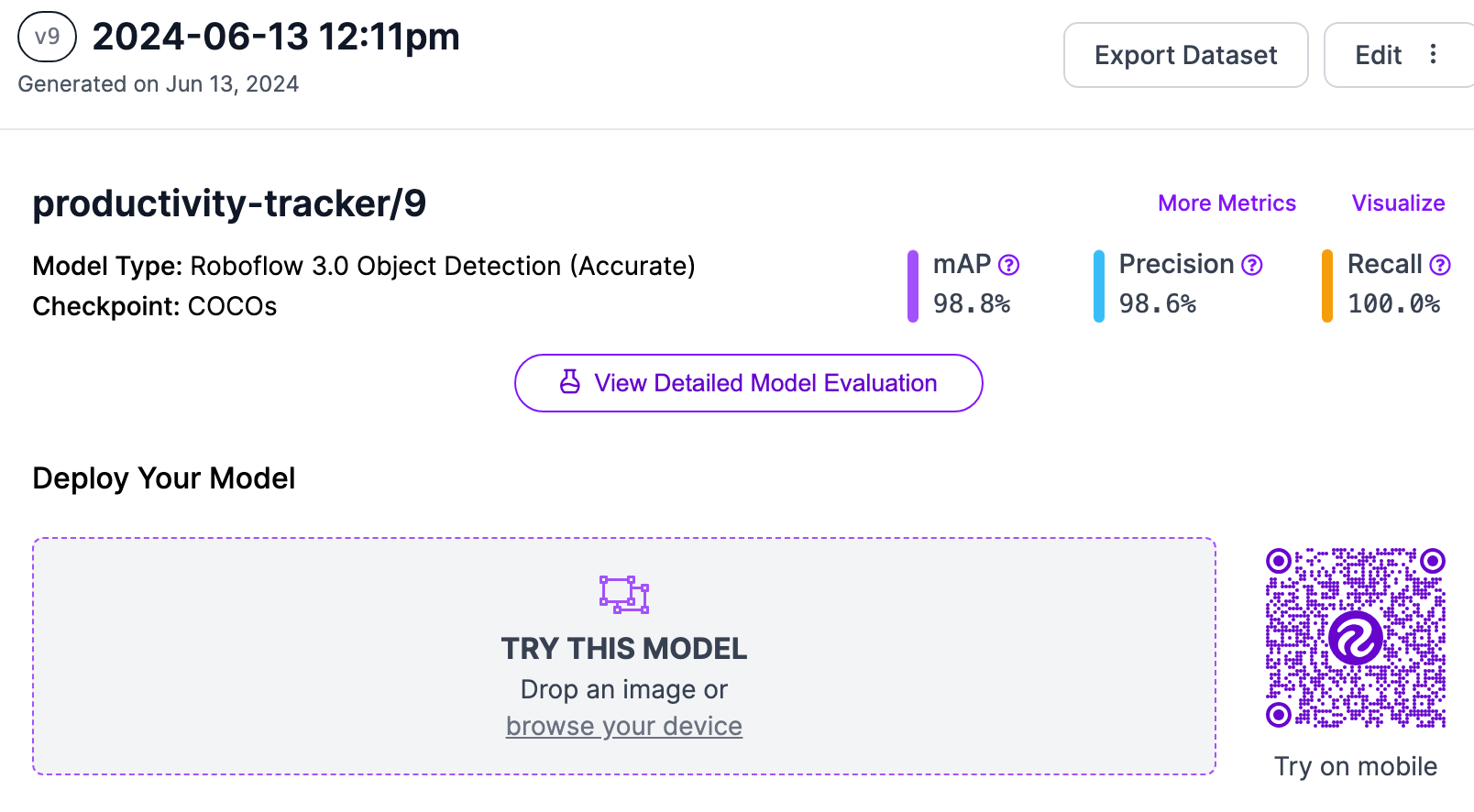This screenshot has width=1474, height=812.
Task: Follow the Visualize link
Action: click(x=1398, y=203)
